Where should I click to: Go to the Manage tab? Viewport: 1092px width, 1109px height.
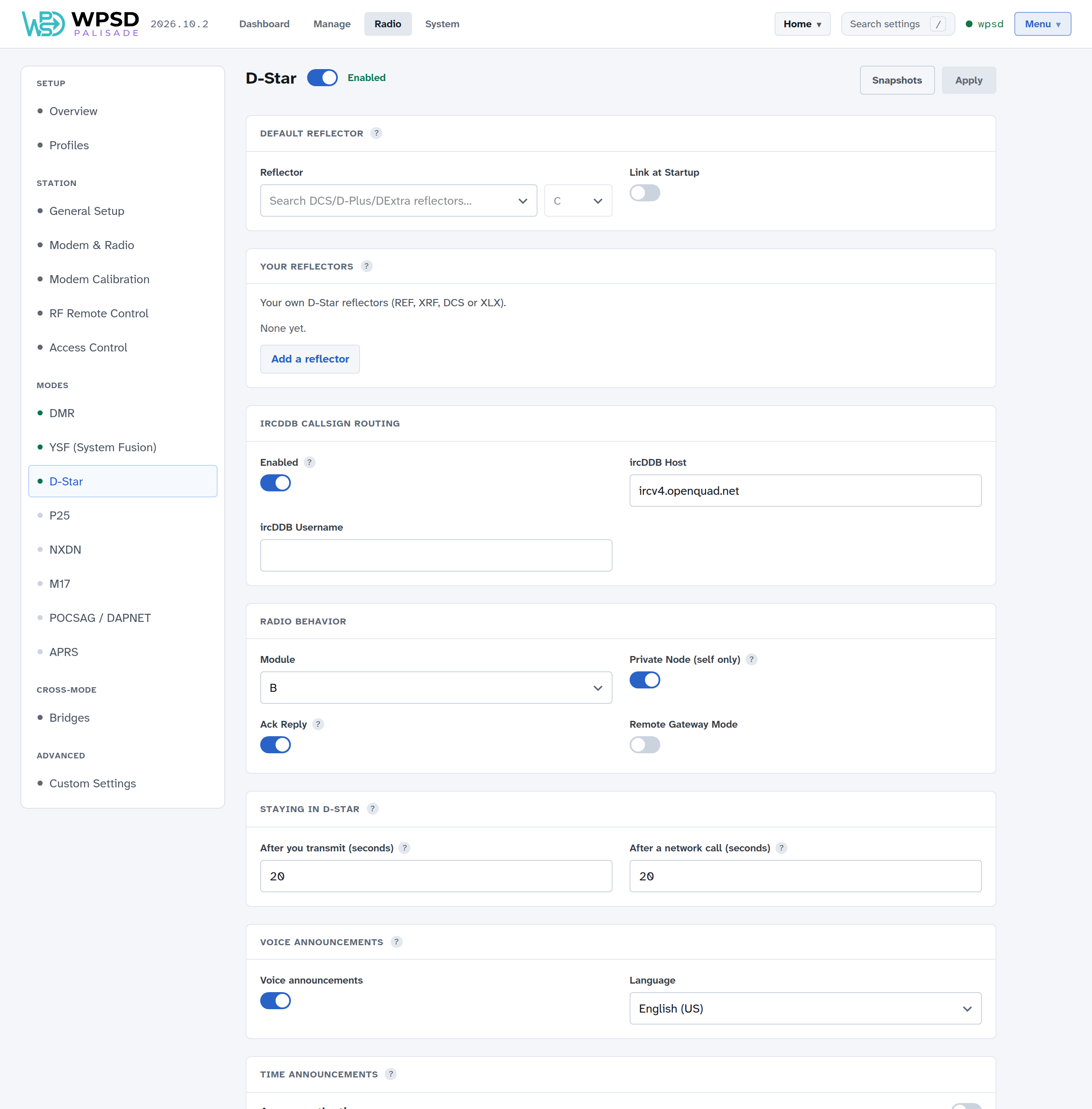pos(331,24)
